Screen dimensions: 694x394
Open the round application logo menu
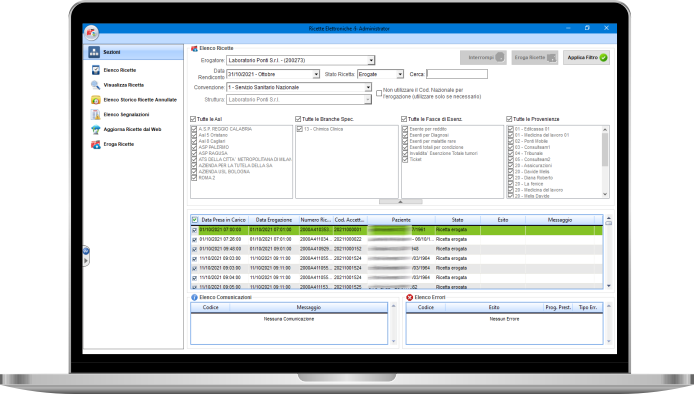click(x=92, y=32)
